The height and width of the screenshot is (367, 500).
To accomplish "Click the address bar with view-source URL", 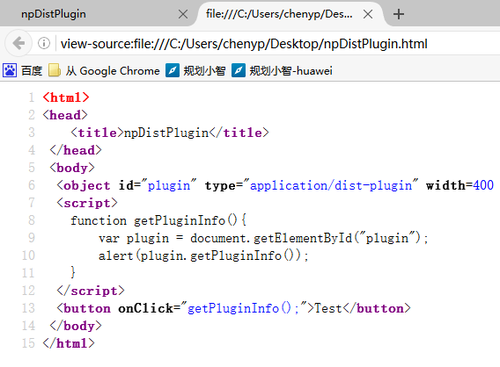I will pos(244,44).
